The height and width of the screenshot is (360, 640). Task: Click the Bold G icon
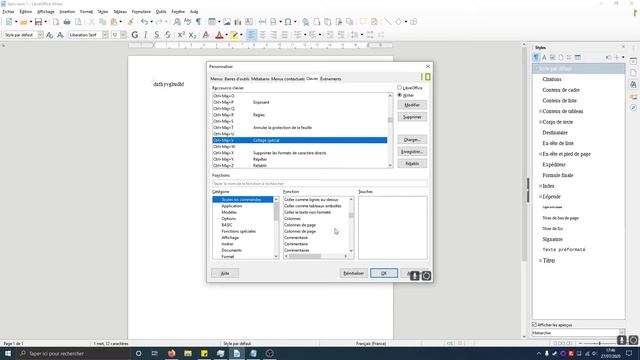(x=134, y=35)
